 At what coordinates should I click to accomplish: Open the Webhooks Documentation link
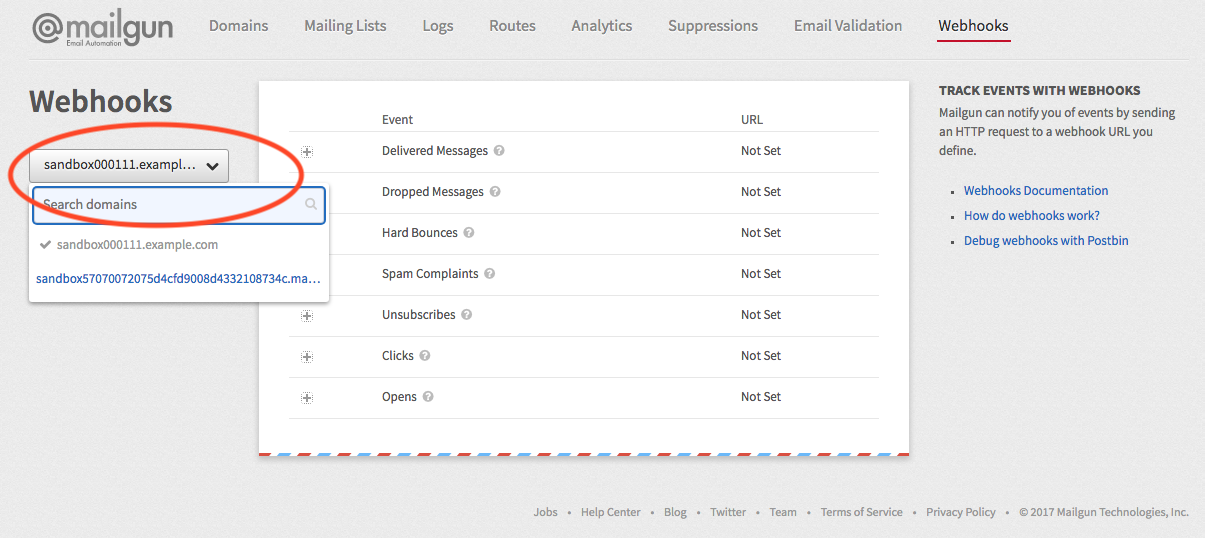[x=1035, y=191]
